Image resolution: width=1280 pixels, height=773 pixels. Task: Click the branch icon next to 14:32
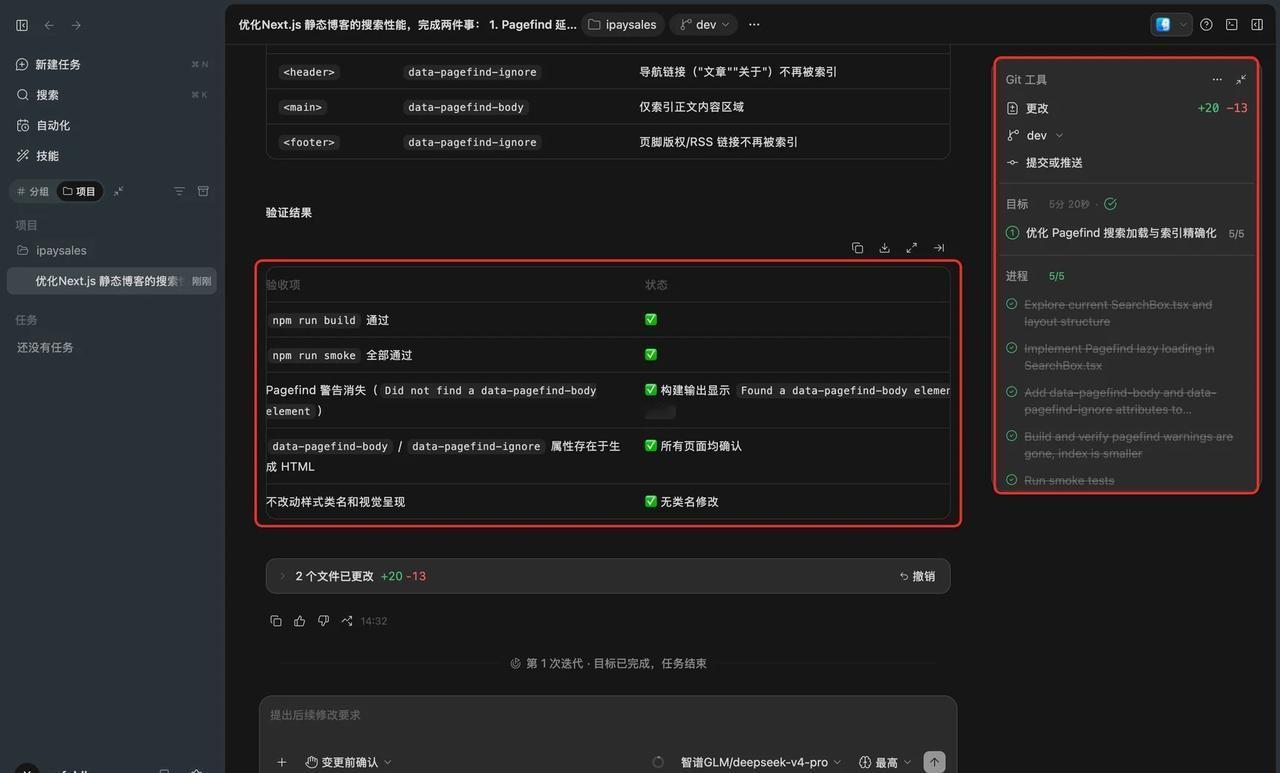(x=347, y=621)
